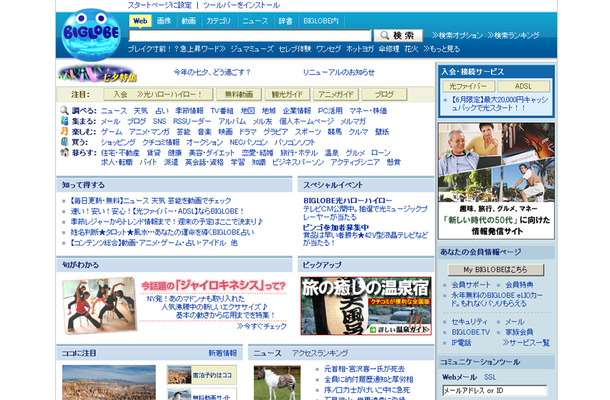Open the サービス一覧 link

(x=526, y=343)
